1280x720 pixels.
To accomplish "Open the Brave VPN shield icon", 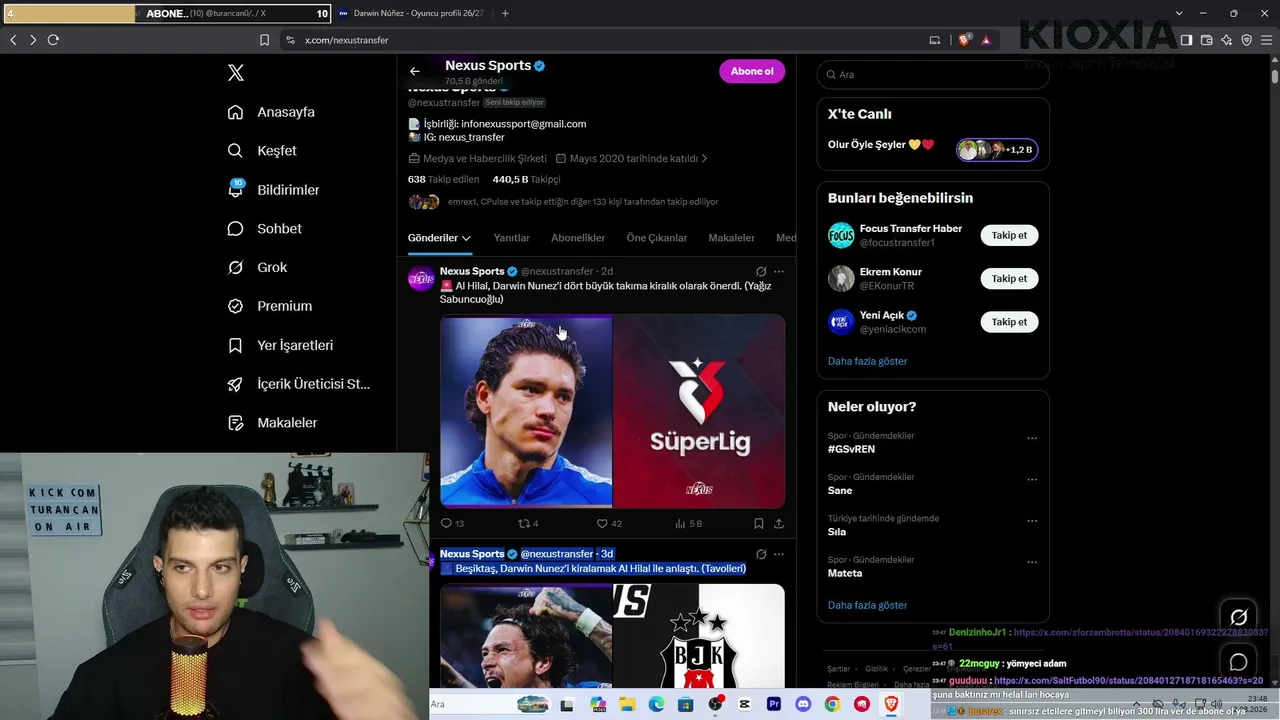I will click(x=1246, y=40).
